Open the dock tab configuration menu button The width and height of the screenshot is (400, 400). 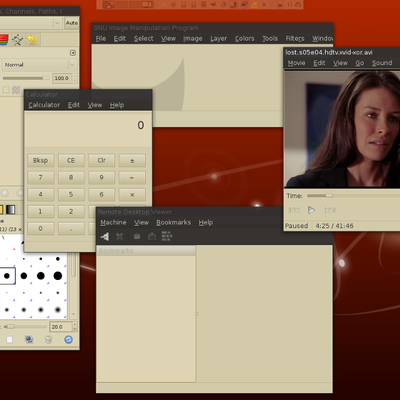pyautogui.click(x=73, y=53)
